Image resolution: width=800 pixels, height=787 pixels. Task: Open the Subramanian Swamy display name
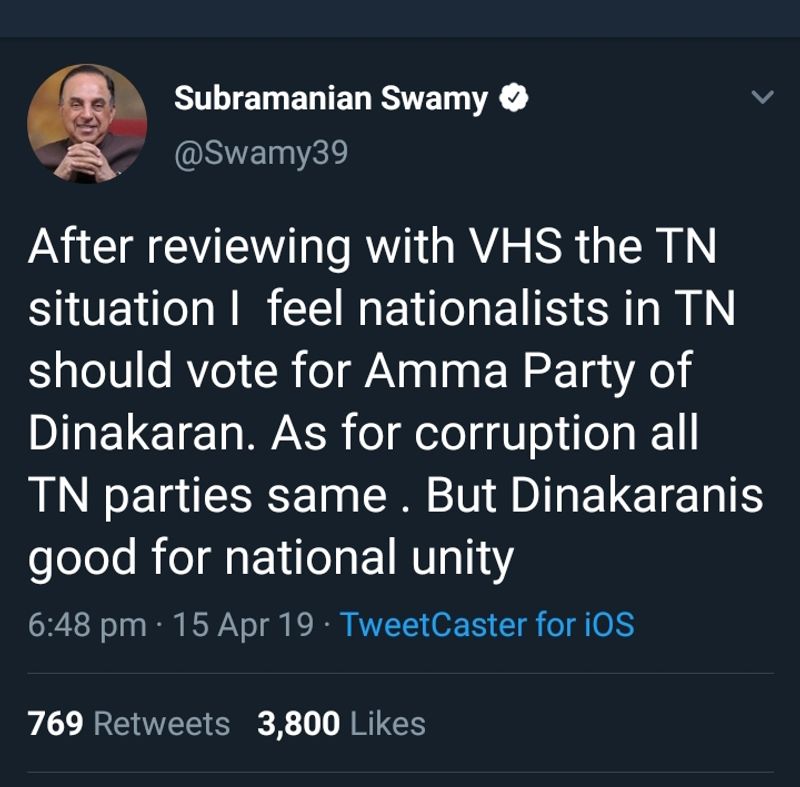(331, 99)
